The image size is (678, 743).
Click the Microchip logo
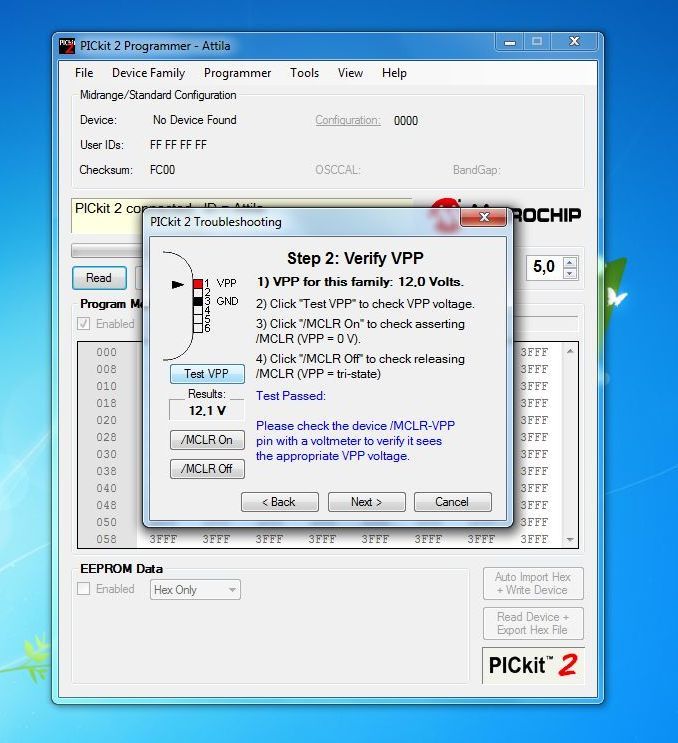[505, 215]
